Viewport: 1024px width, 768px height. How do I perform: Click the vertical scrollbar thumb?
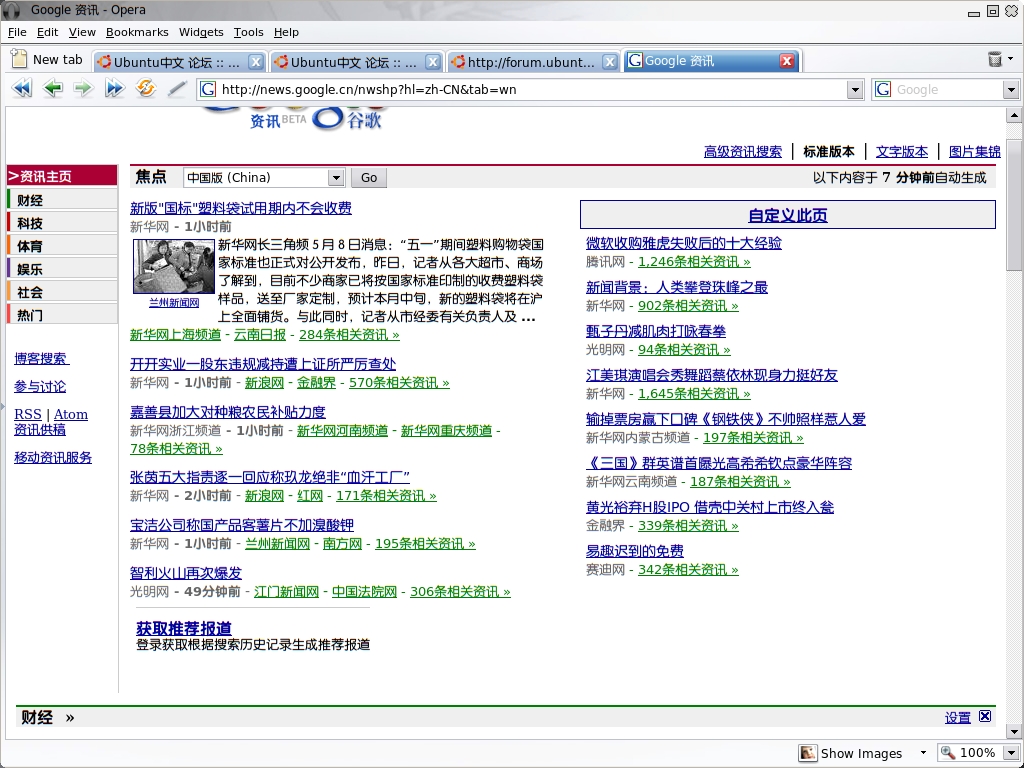pyautogui.click(x=1014, y=204)
